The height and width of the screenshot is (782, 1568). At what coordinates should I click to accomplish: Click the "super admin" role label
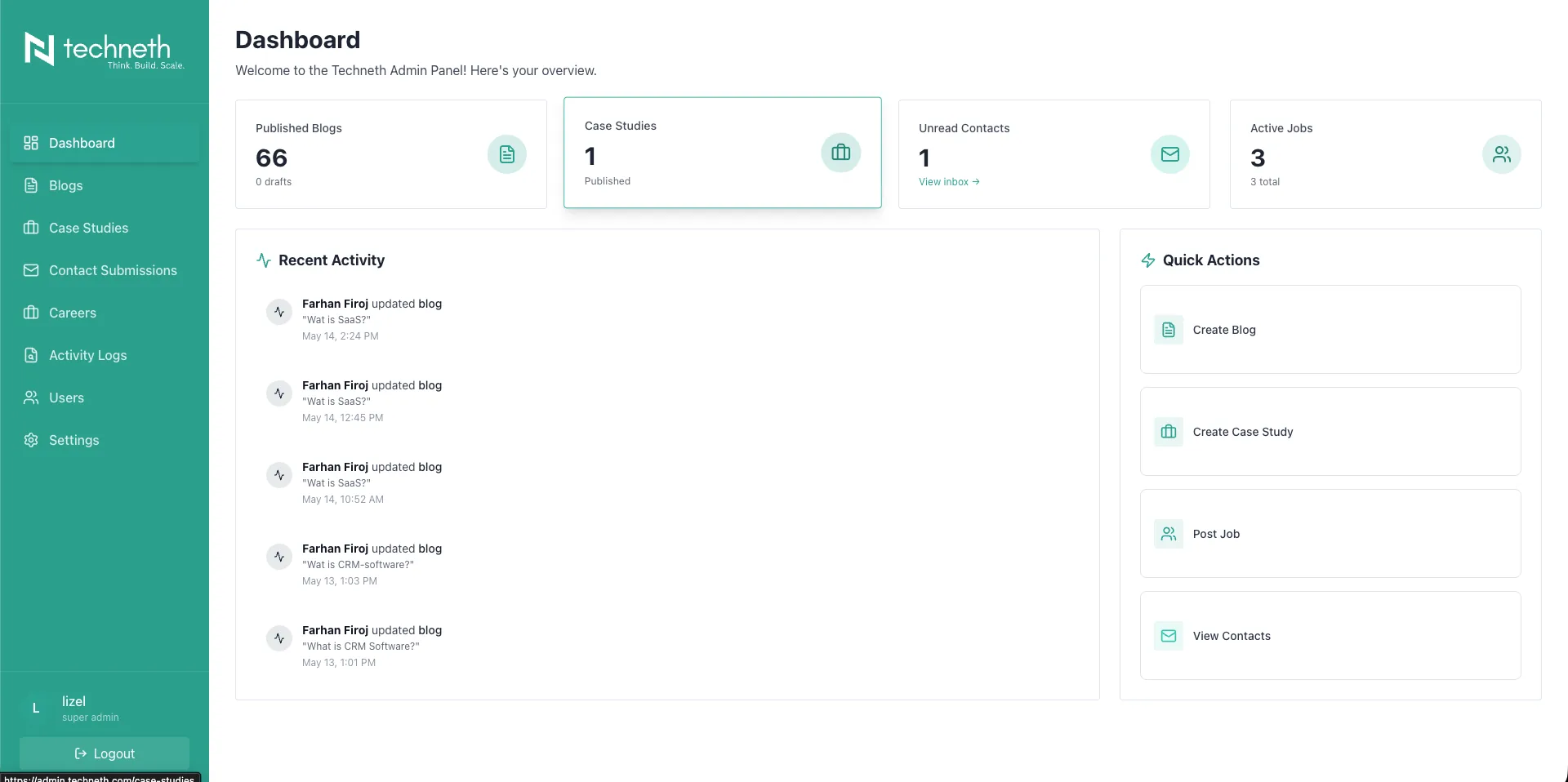click(x=91, y=718)
